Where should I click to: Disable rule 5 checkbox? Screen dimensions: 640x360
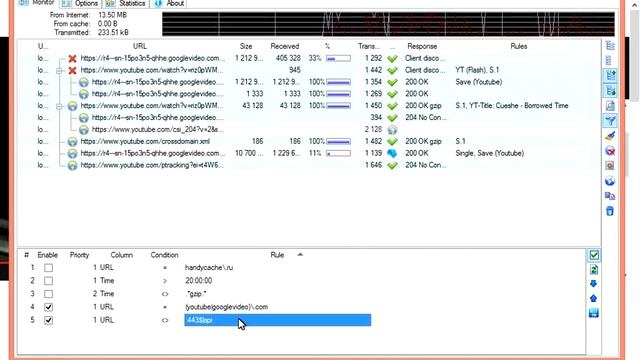pyautogui.click(x=48, y=320)
